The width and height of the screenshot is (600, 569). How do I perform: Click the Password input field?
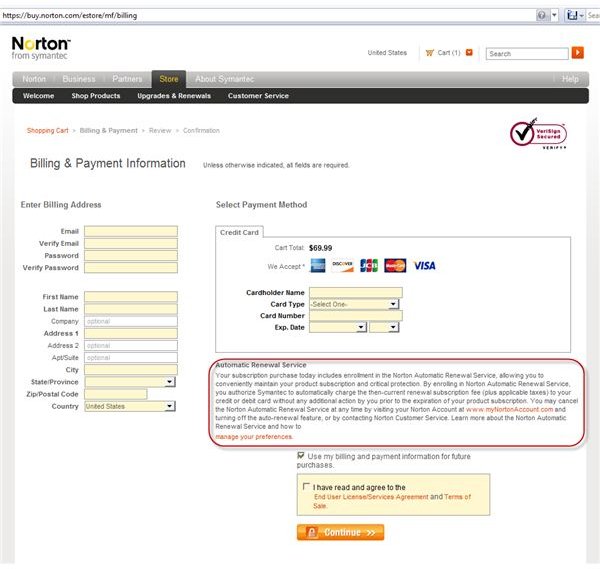click(131, 256)
